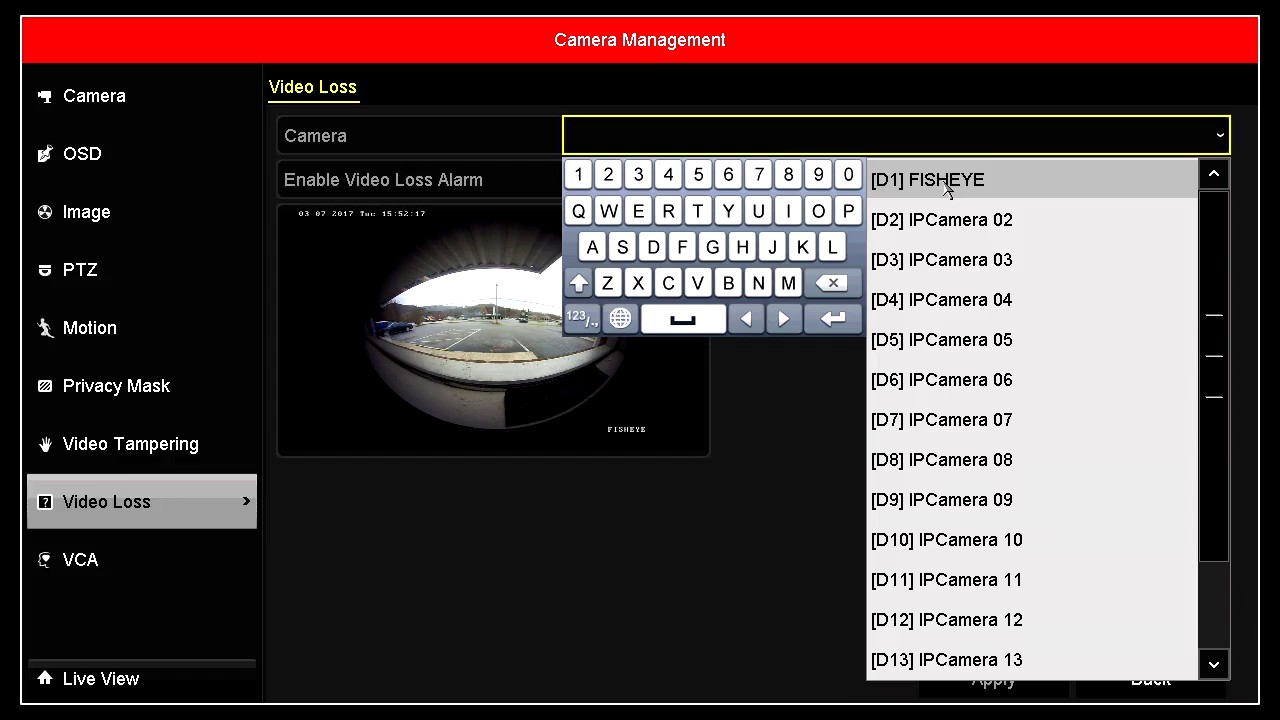1280x720 pixels.
Task: Select [D1] FISHEYE from the list
Action: (x=1032, y=180)
